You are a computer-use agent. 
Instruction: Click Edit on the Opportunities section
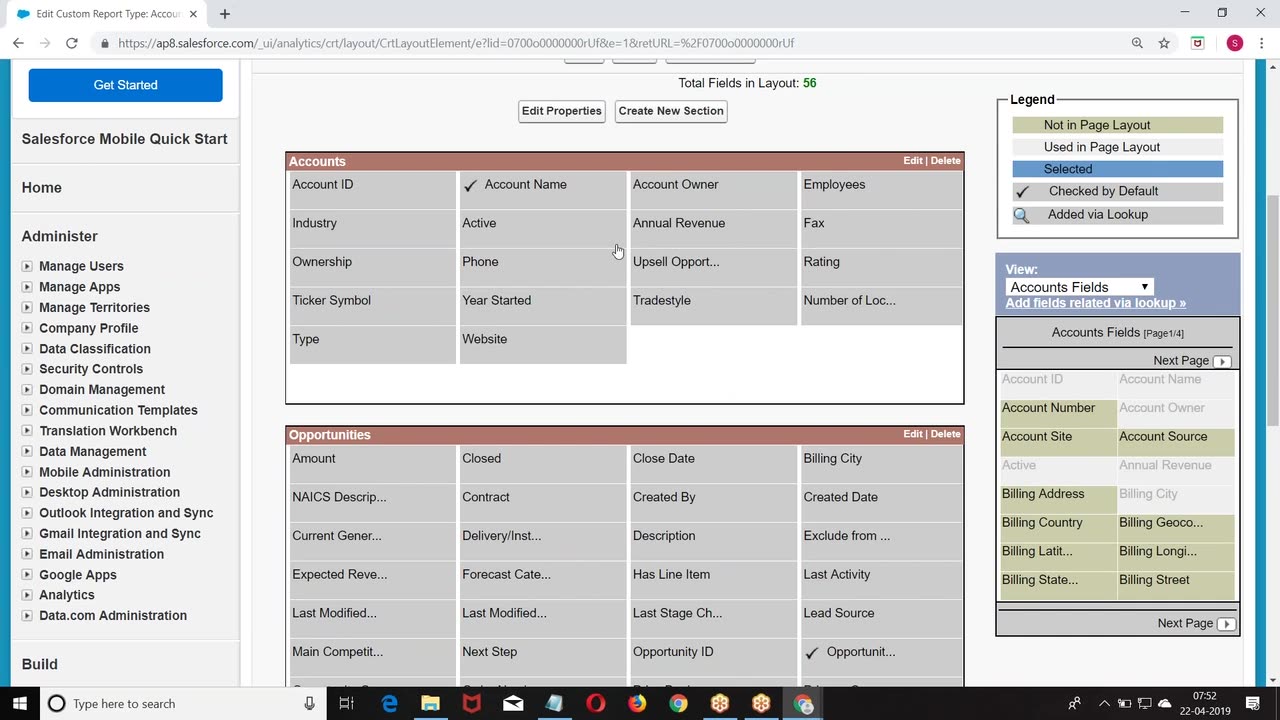(913, 434)
